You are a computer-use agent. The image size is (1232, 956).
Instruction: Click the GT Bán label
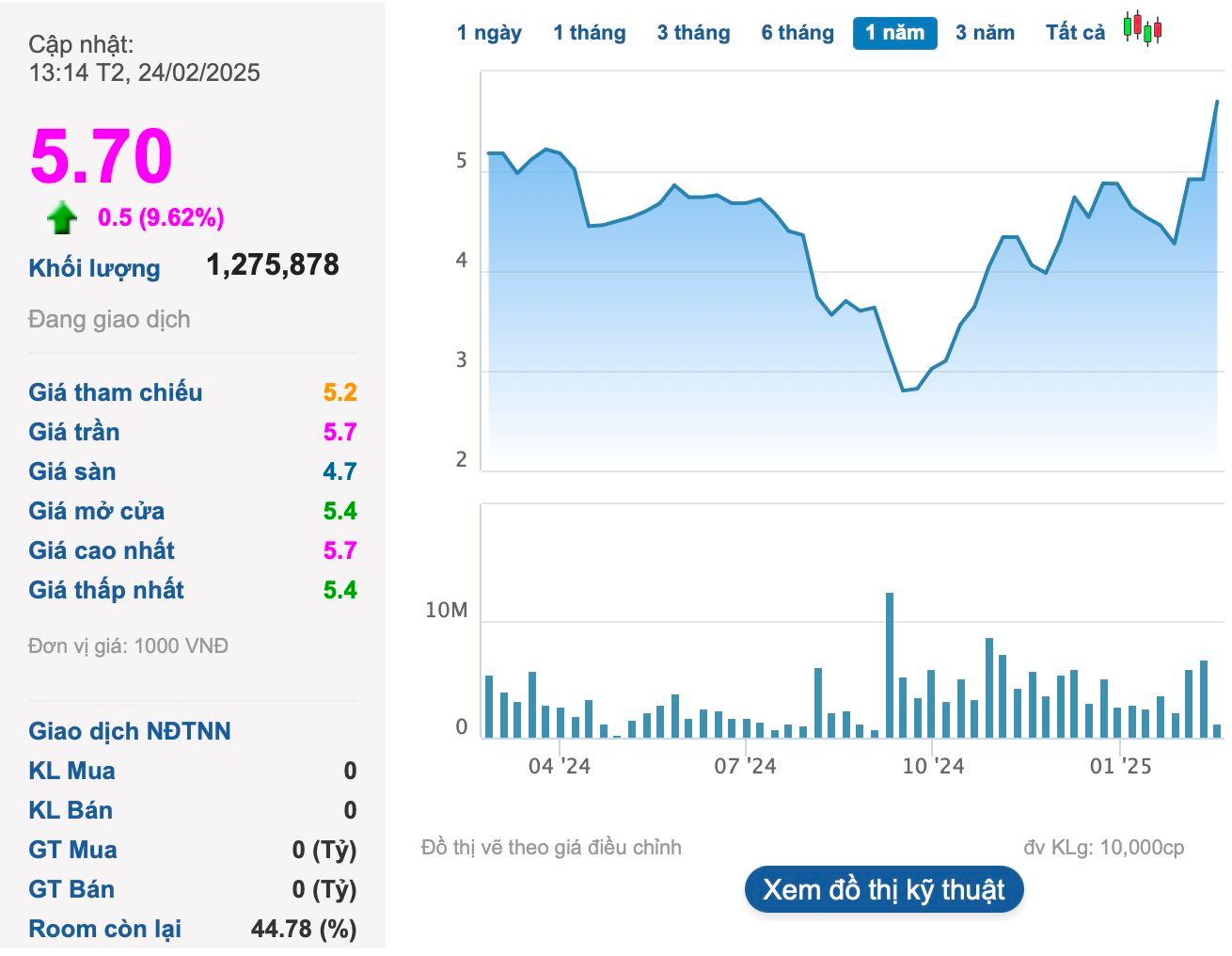click(x=71, y=889)
